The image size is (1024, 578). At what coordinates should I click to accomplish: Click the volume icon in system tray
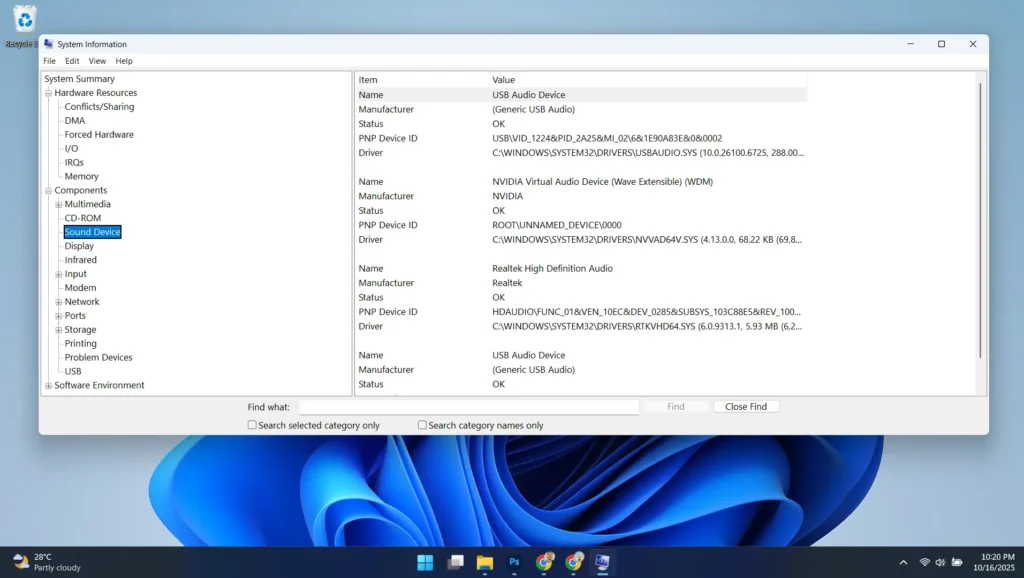[x=940, y=562]
